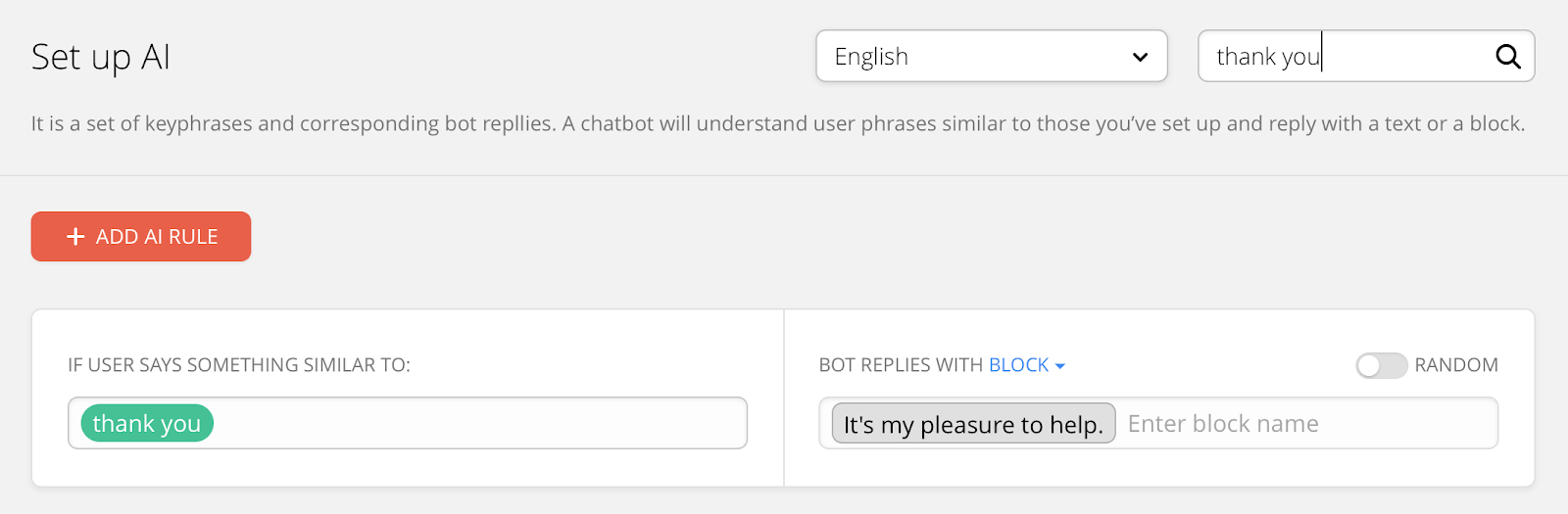1568x514 pixels.
Task: Open the English language dropdown
Action: [991, 57]
